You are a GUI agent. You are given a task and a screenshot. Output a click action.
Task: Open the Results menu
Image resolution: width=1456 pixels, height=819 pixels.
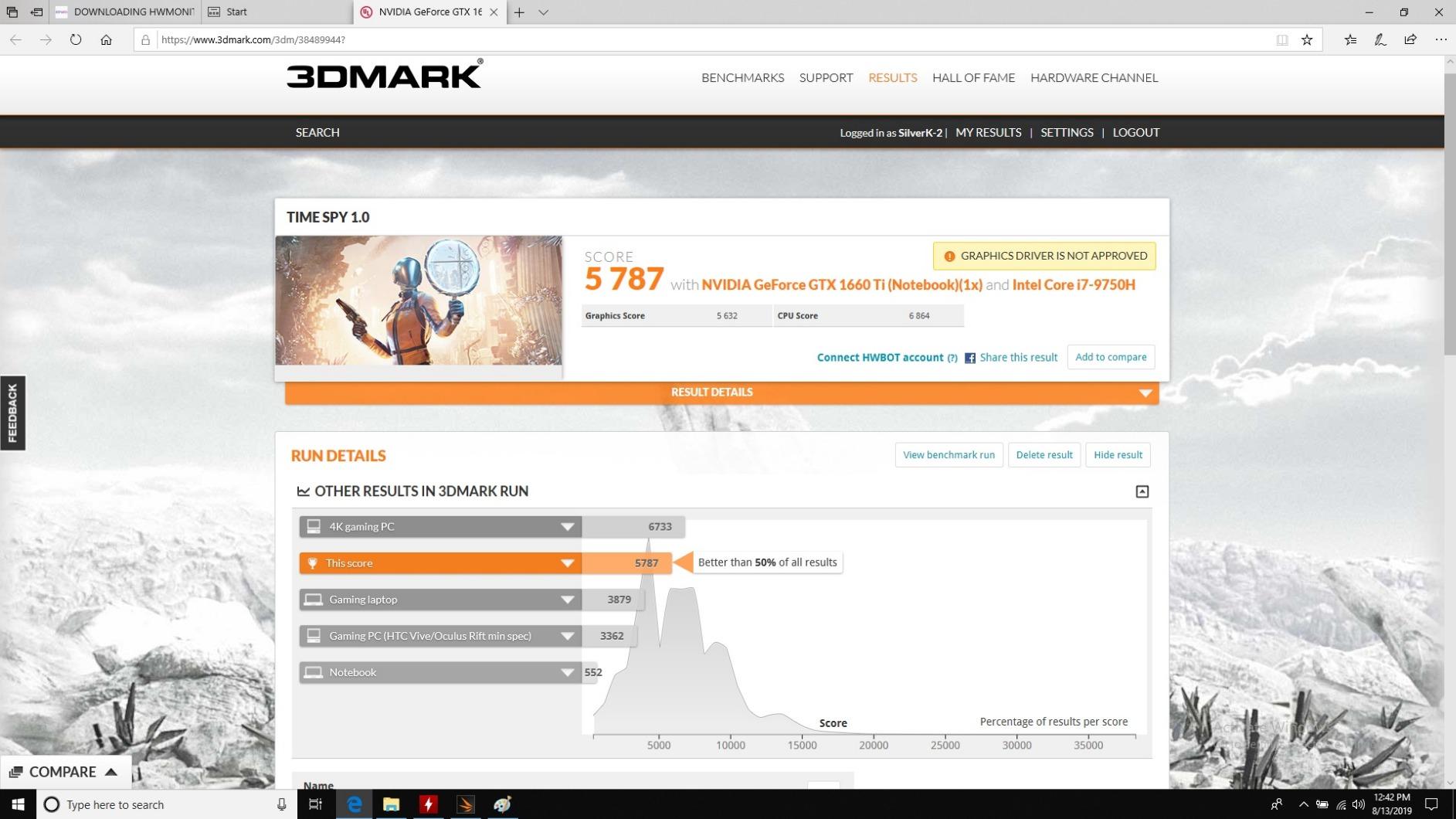click(892, 77)
